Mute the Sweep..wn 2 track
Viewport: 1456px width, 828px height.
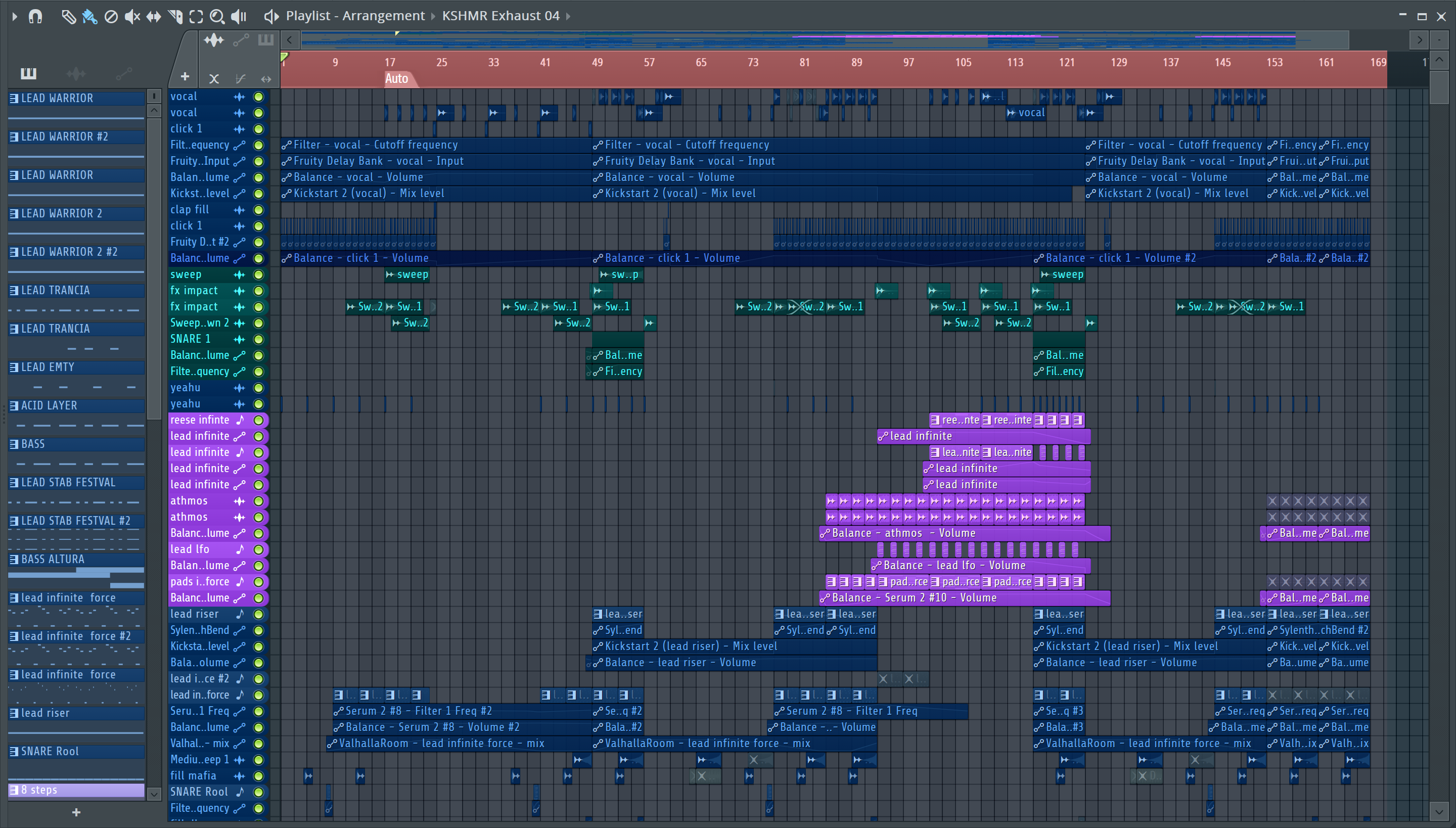pyautogui.click(x=259, y=323)
